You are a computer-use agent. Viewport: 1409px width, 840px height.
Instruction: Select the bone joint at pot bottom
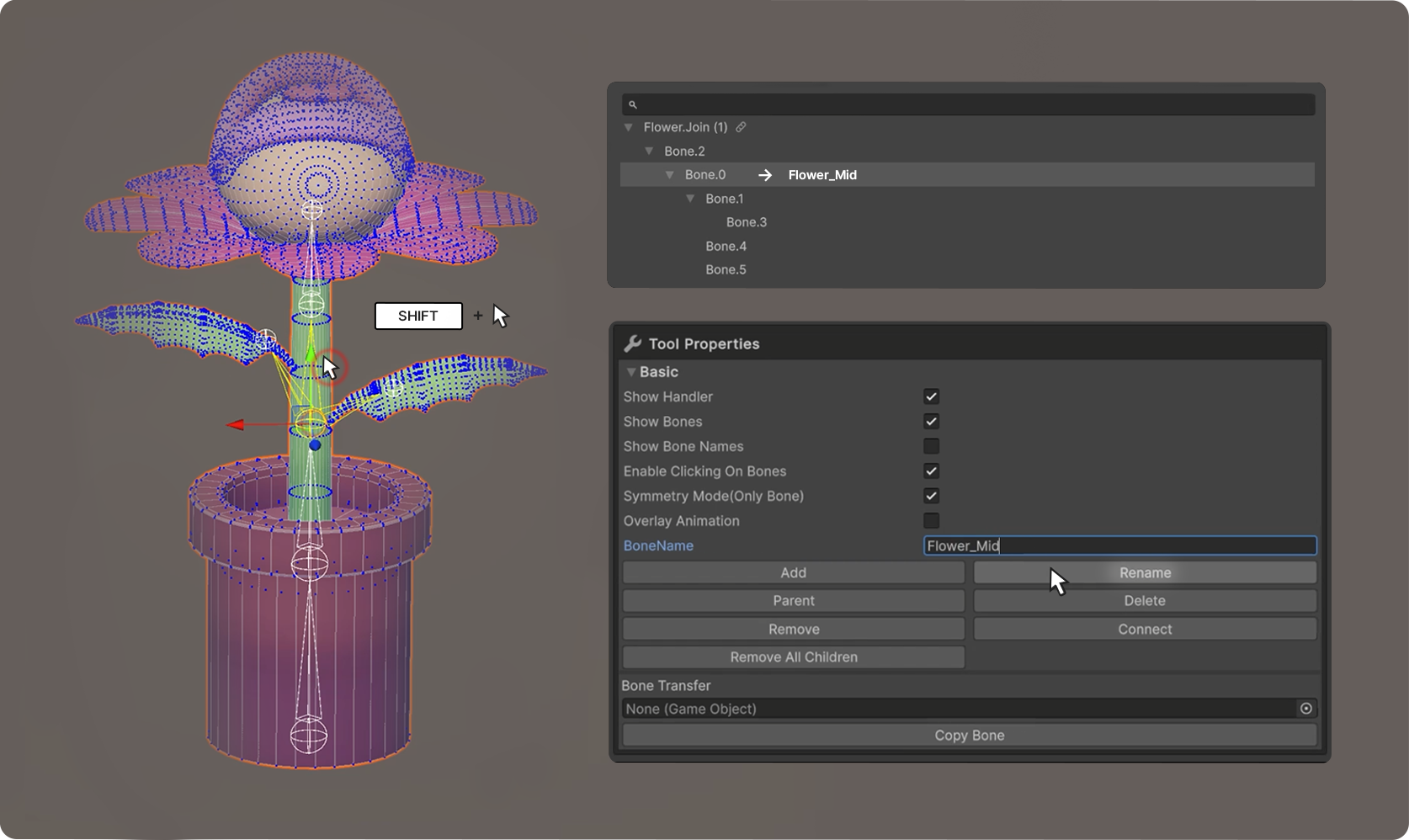click(309, 735)
